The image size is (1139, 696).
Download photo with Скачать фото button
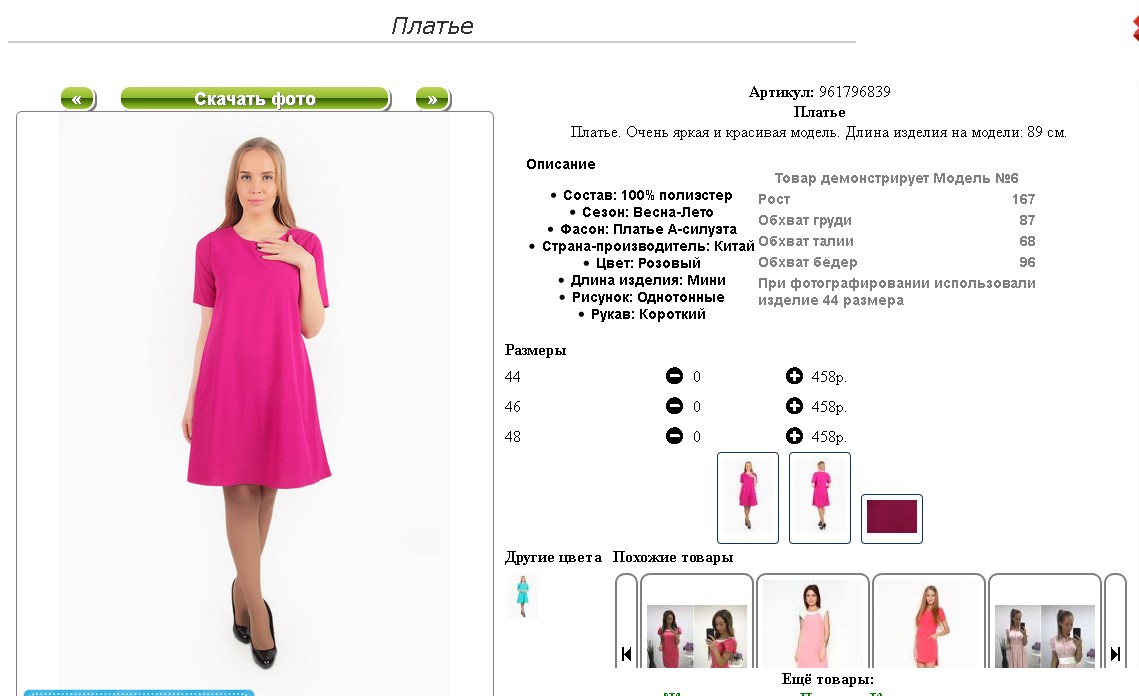coord(255,99)
